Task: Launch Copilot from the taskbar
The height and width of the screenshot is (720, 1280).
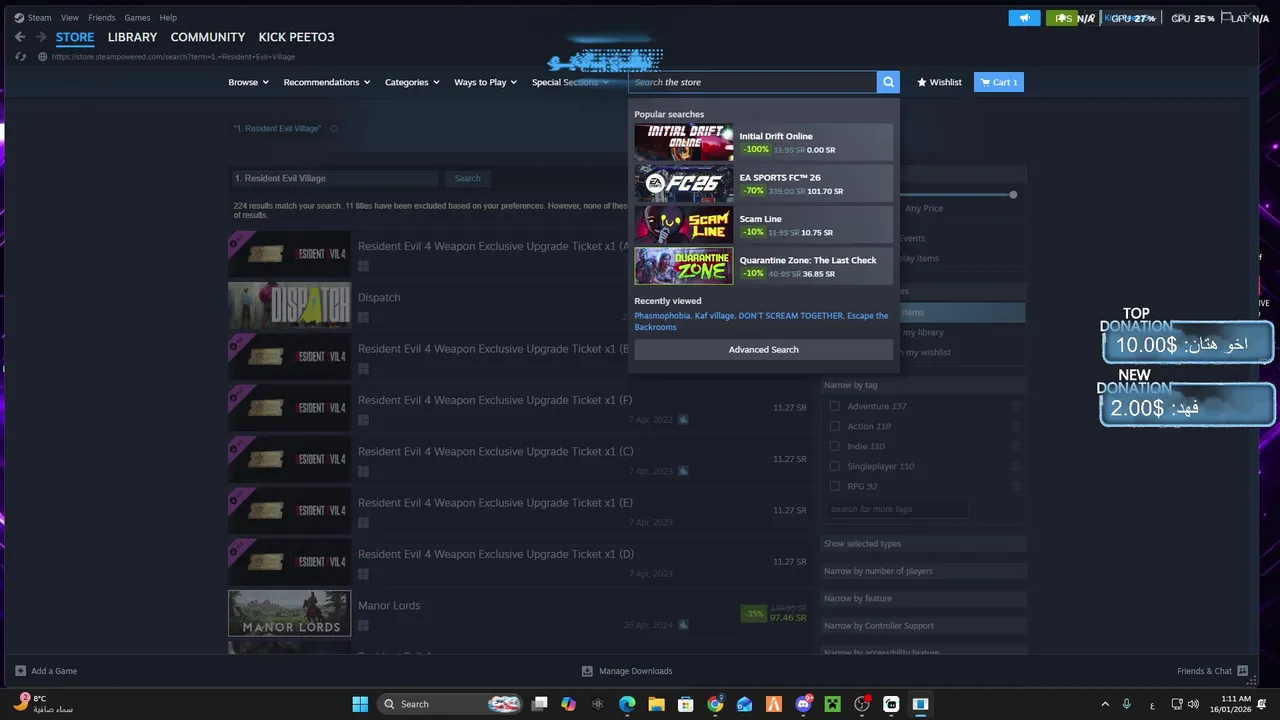Action: click(568, 704)
